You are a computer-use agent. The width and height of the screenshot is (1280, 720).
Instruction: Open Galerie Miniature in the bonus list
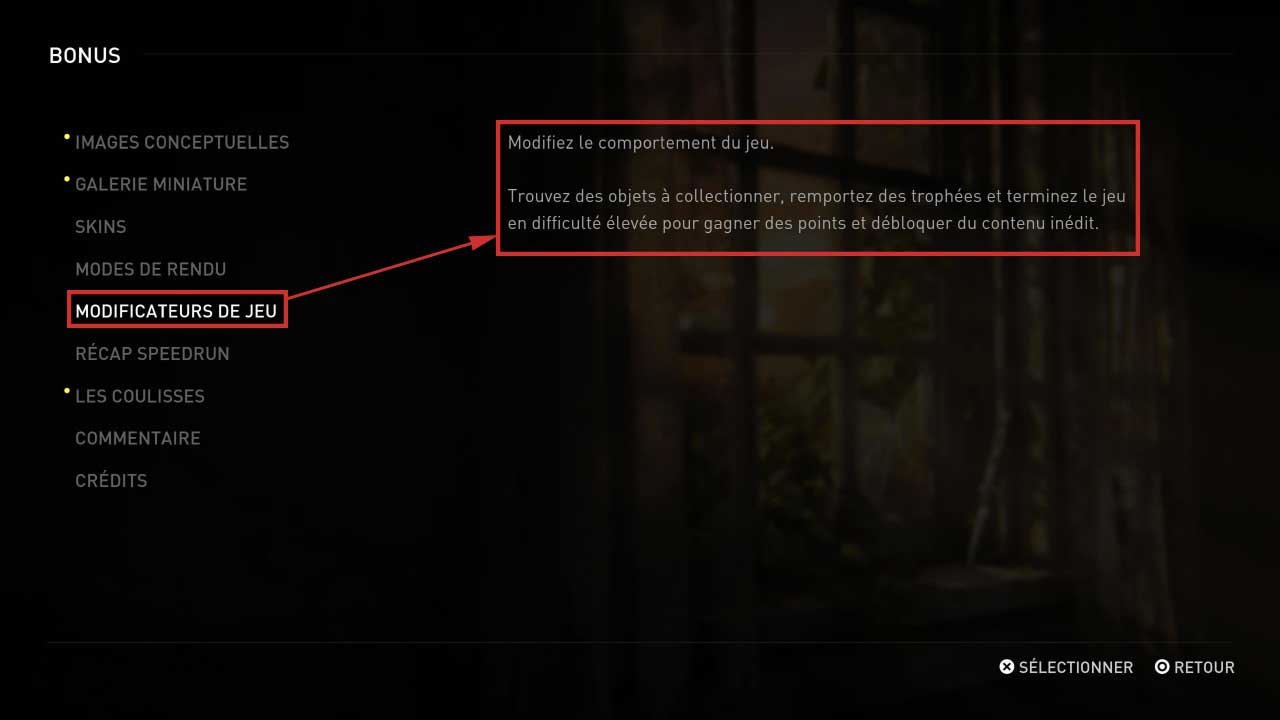tap(161, 184)
